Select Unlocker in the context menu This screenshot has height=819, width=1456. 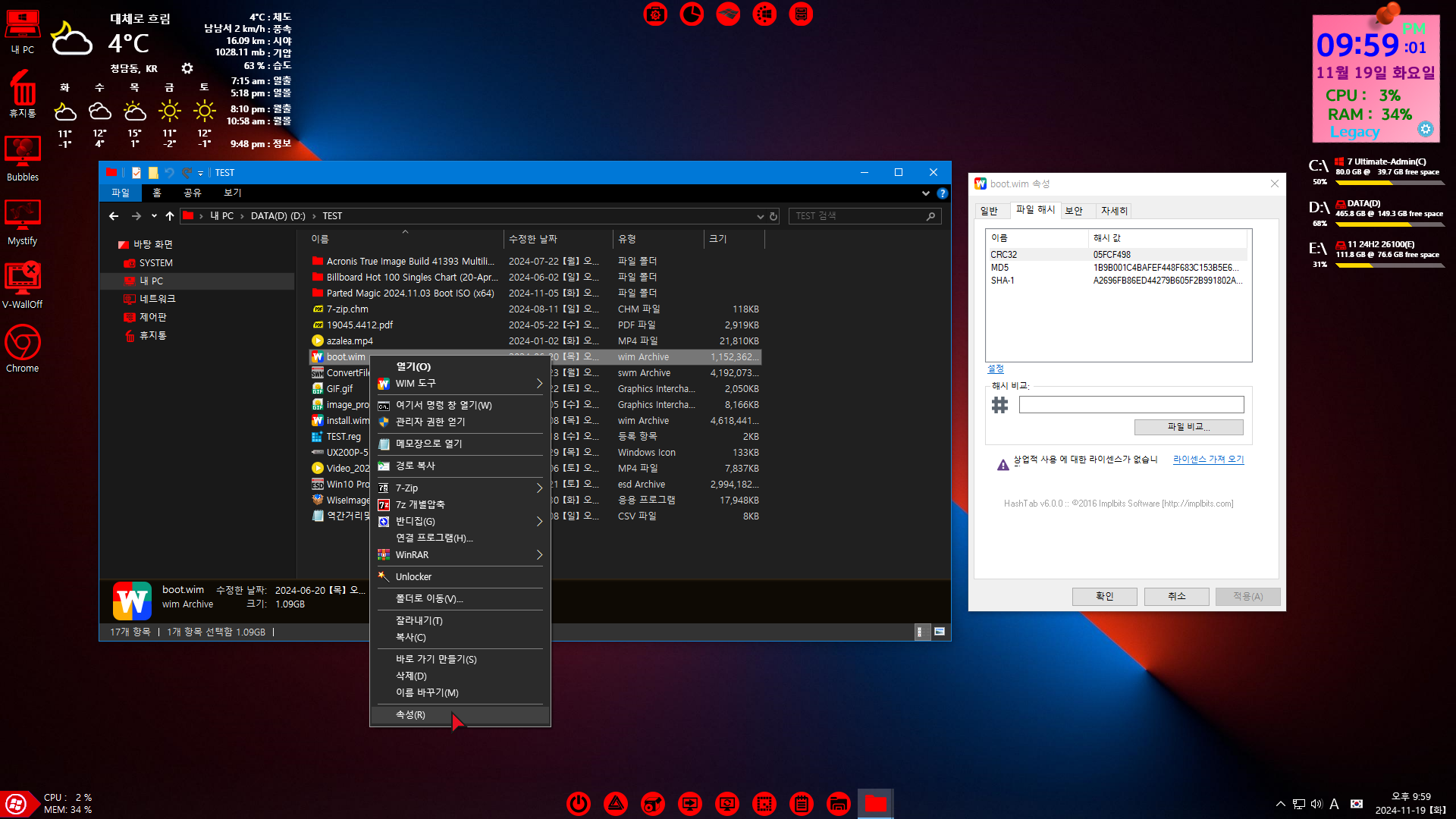tap(460, 577)
